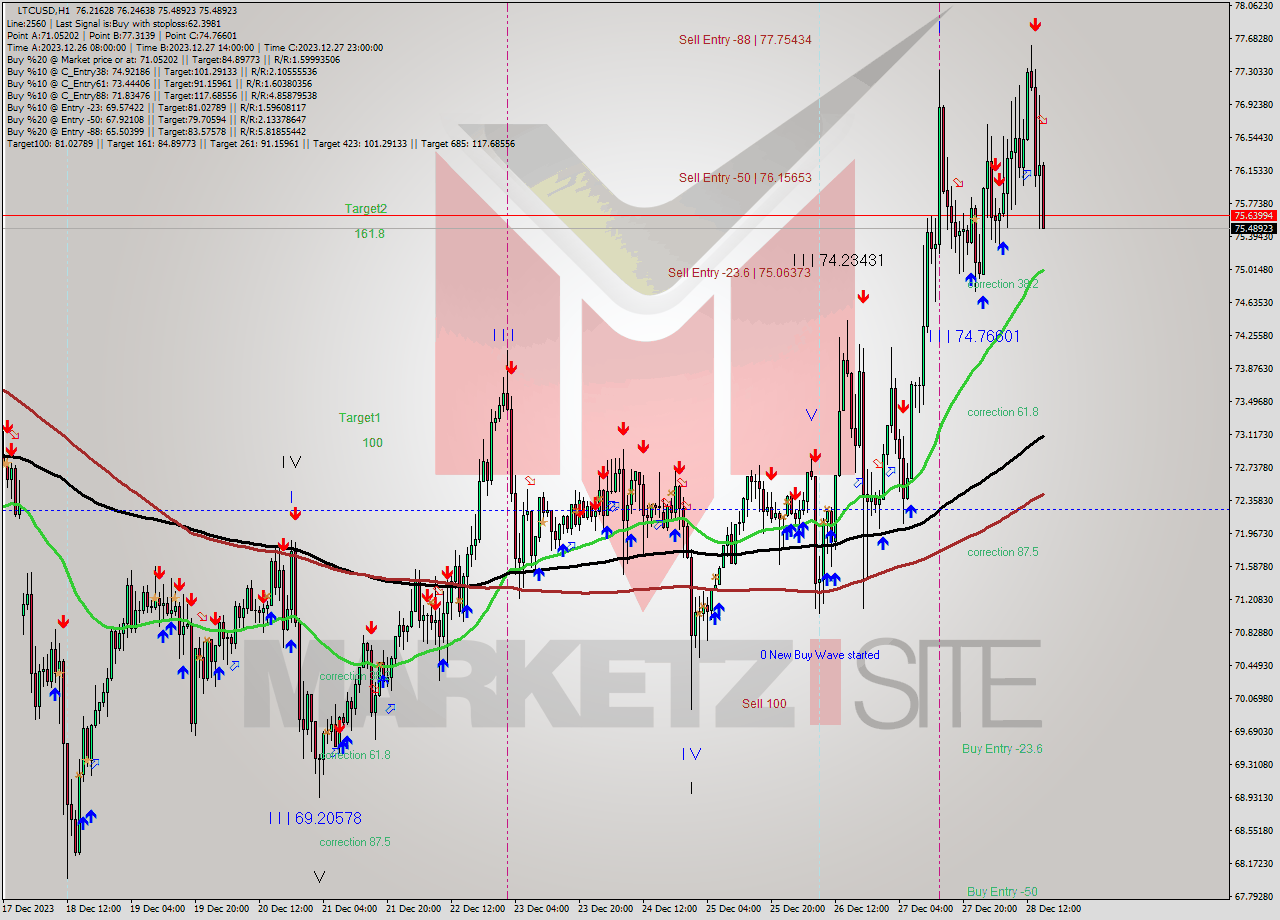
Task: Select the 'Buy Entry -50' label
Action: pos(1002,892)
